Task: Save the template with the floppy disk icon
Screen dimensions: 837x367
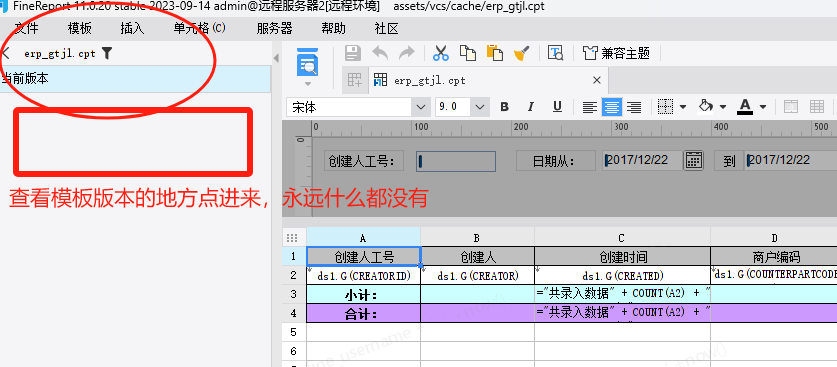Action: coord(353,53)
